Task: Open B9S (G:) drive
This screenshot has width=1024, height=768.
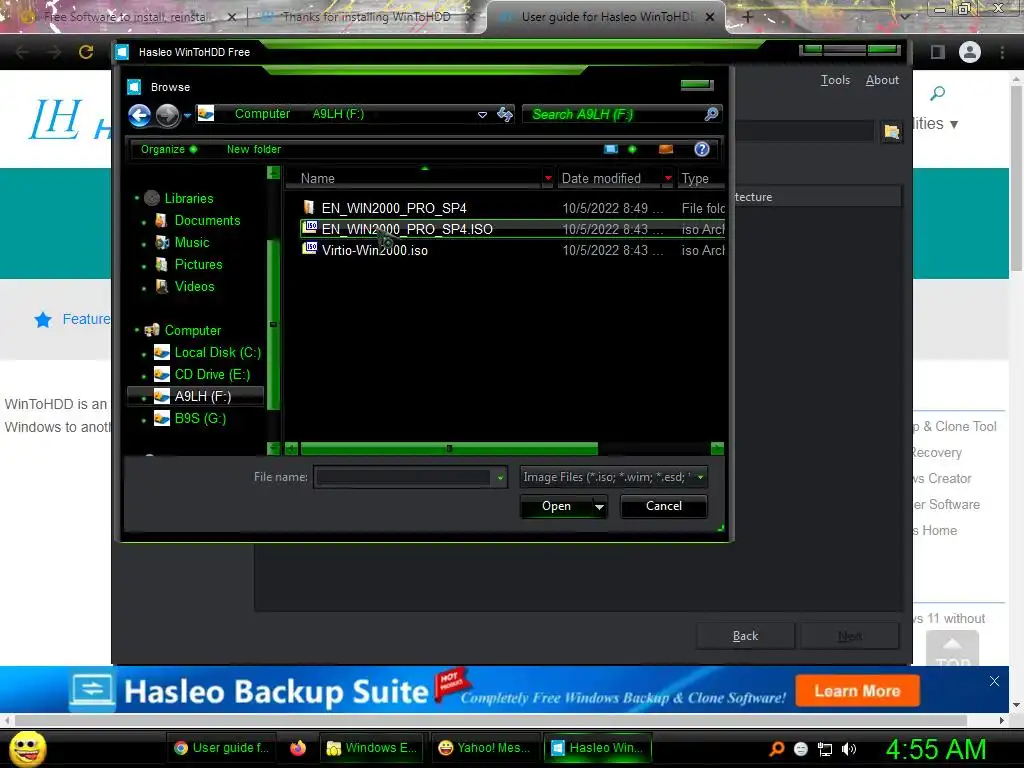Action: [200, 418]
